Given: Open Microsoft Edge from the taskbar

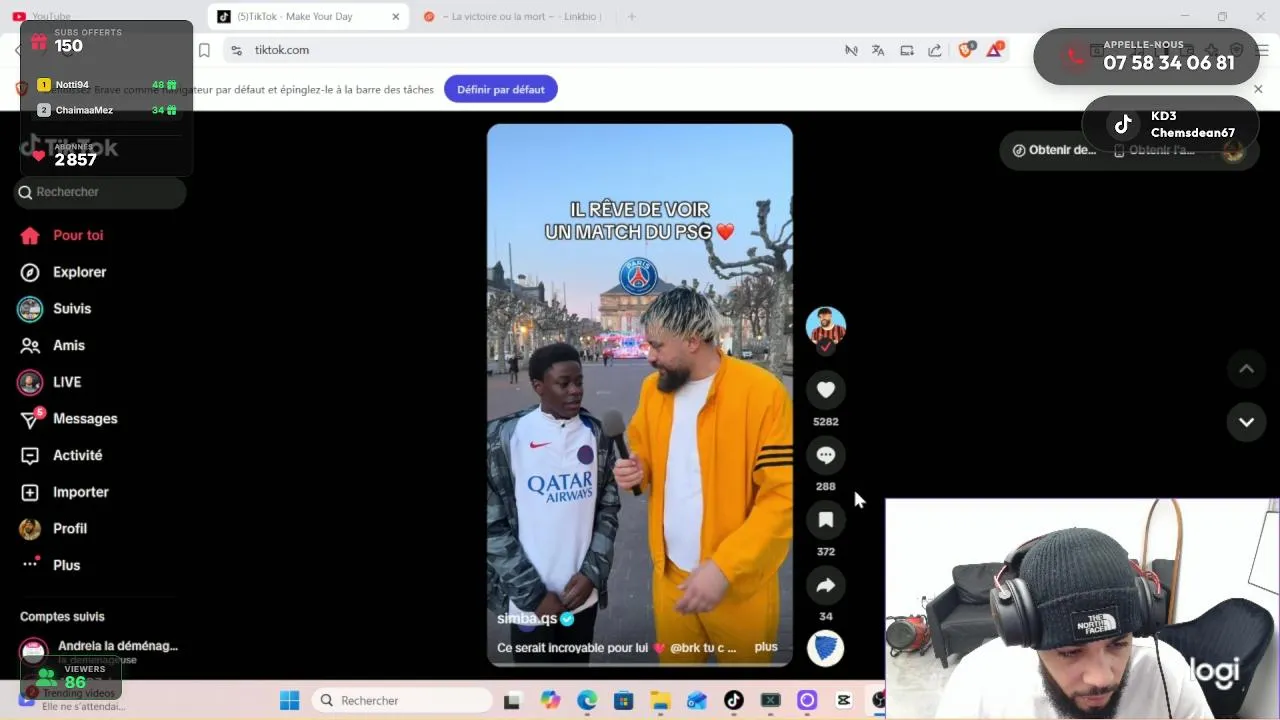Looking at the screenshot, I should (x=587, y=700).
